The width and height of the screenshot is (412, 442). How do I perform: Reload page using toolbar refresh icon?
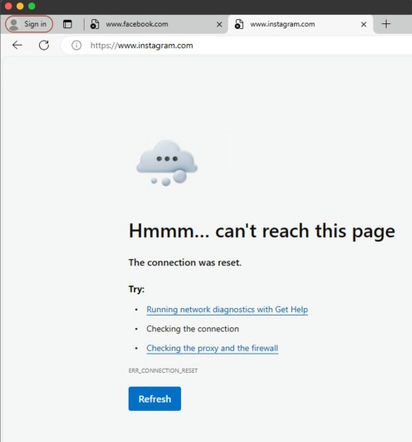coord(44,45)
